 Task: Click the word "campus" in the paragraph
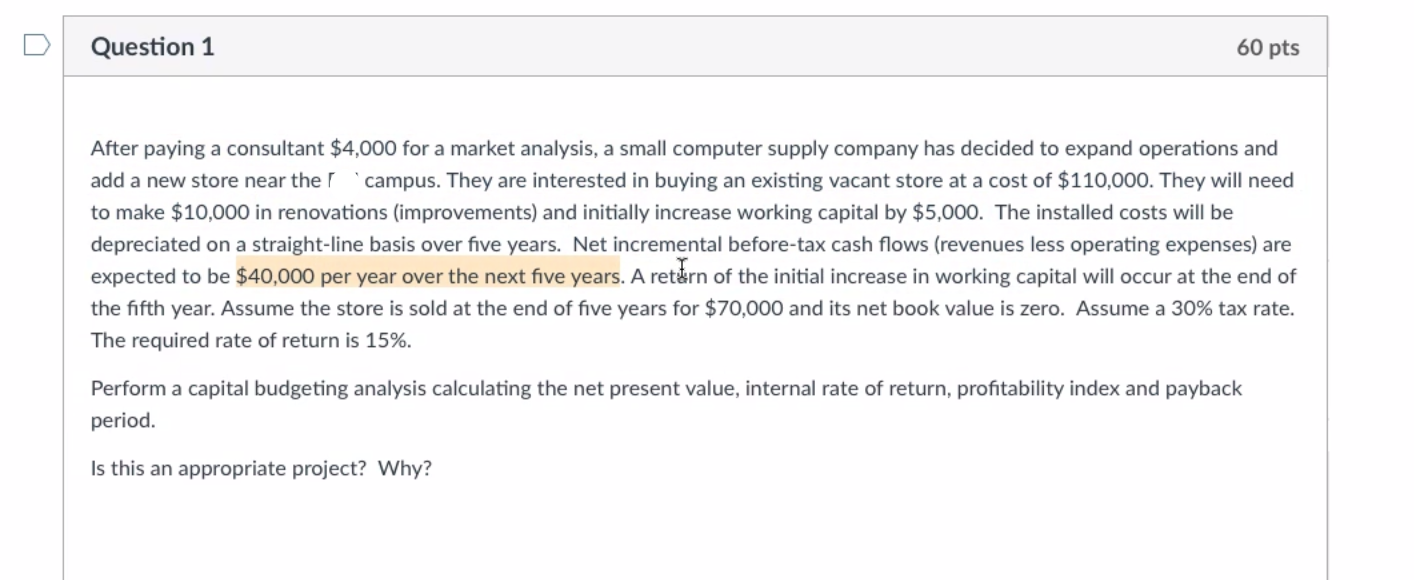coord(400,181)
